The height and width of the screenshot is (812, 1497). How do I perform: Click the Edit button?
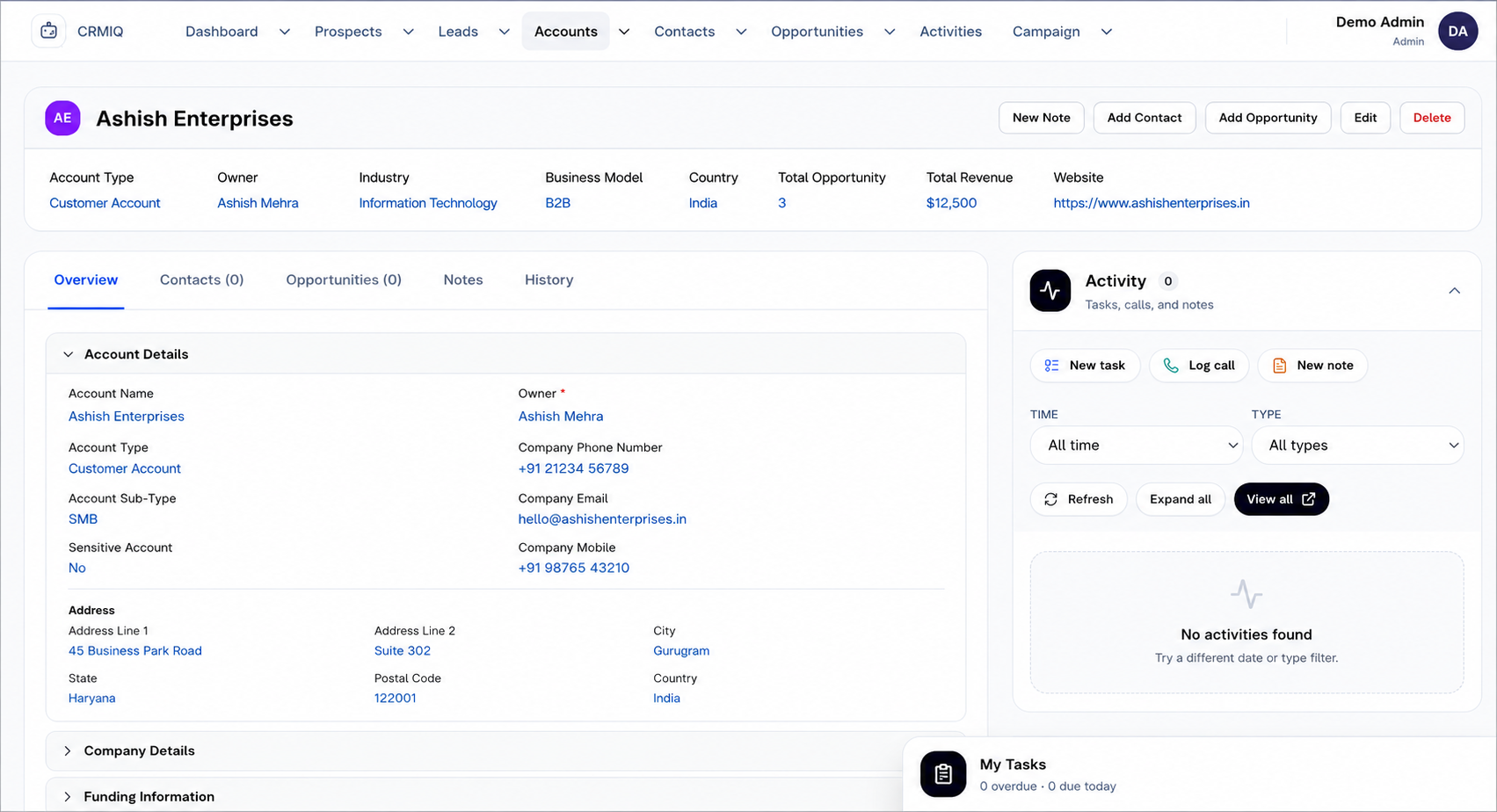coord(1365,118)
